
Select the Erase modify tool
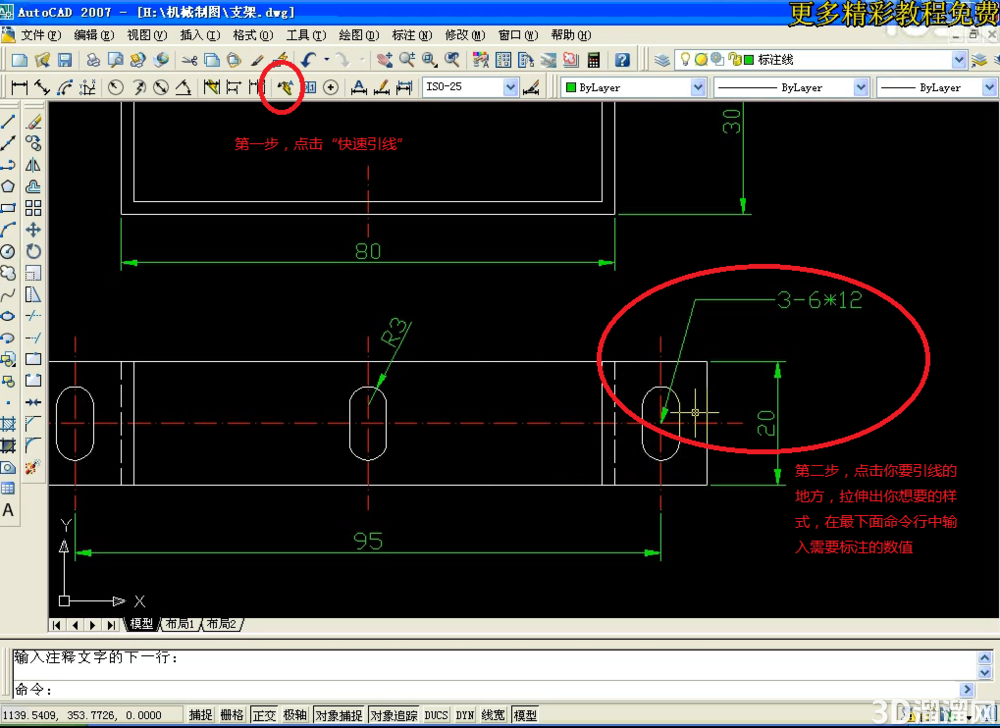[33, 121]
